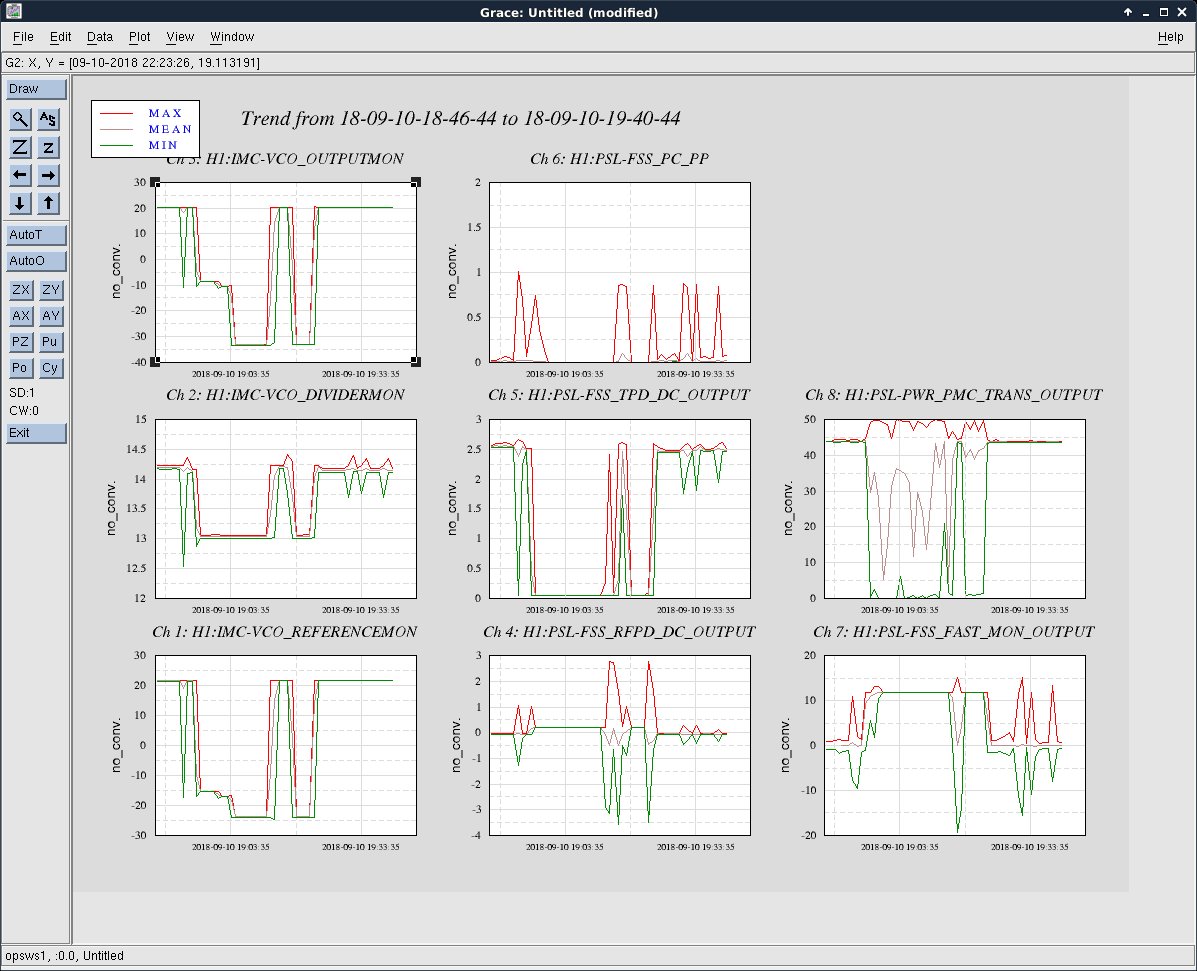Viewport: 1197px width, 971px height.
Task: Click the Ch 5 PSL-FSS_TPD_DC_OUTPUT graph
Action: [620, 508]
